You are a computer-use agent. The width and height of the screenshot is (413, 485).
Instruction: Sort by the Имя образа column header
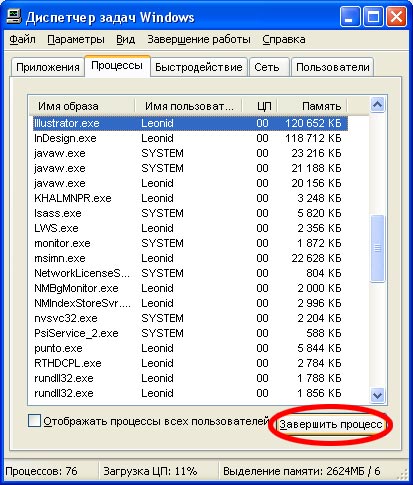pos(82,106)
